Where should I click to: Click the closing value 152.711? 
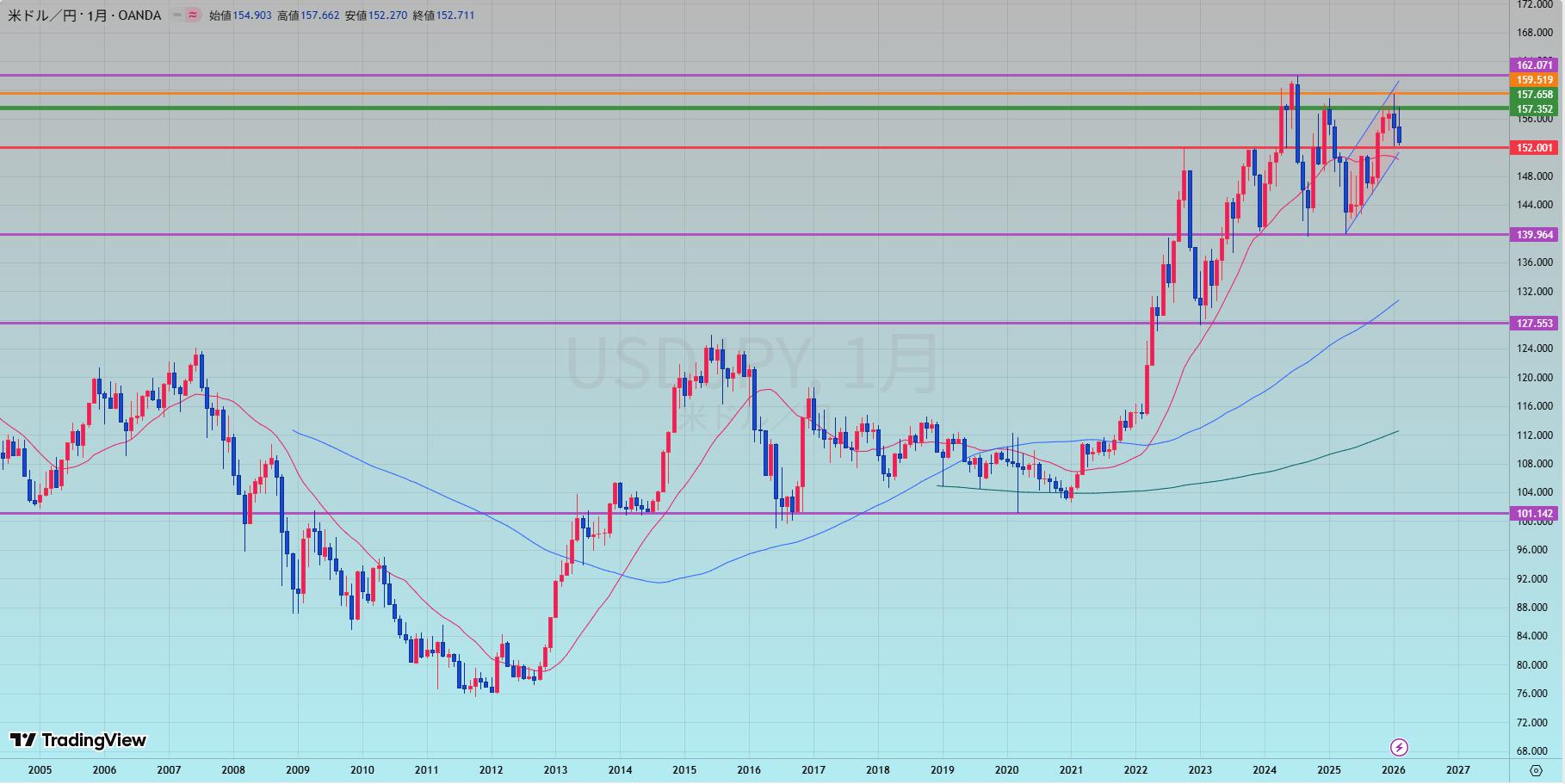pos(455,15)
